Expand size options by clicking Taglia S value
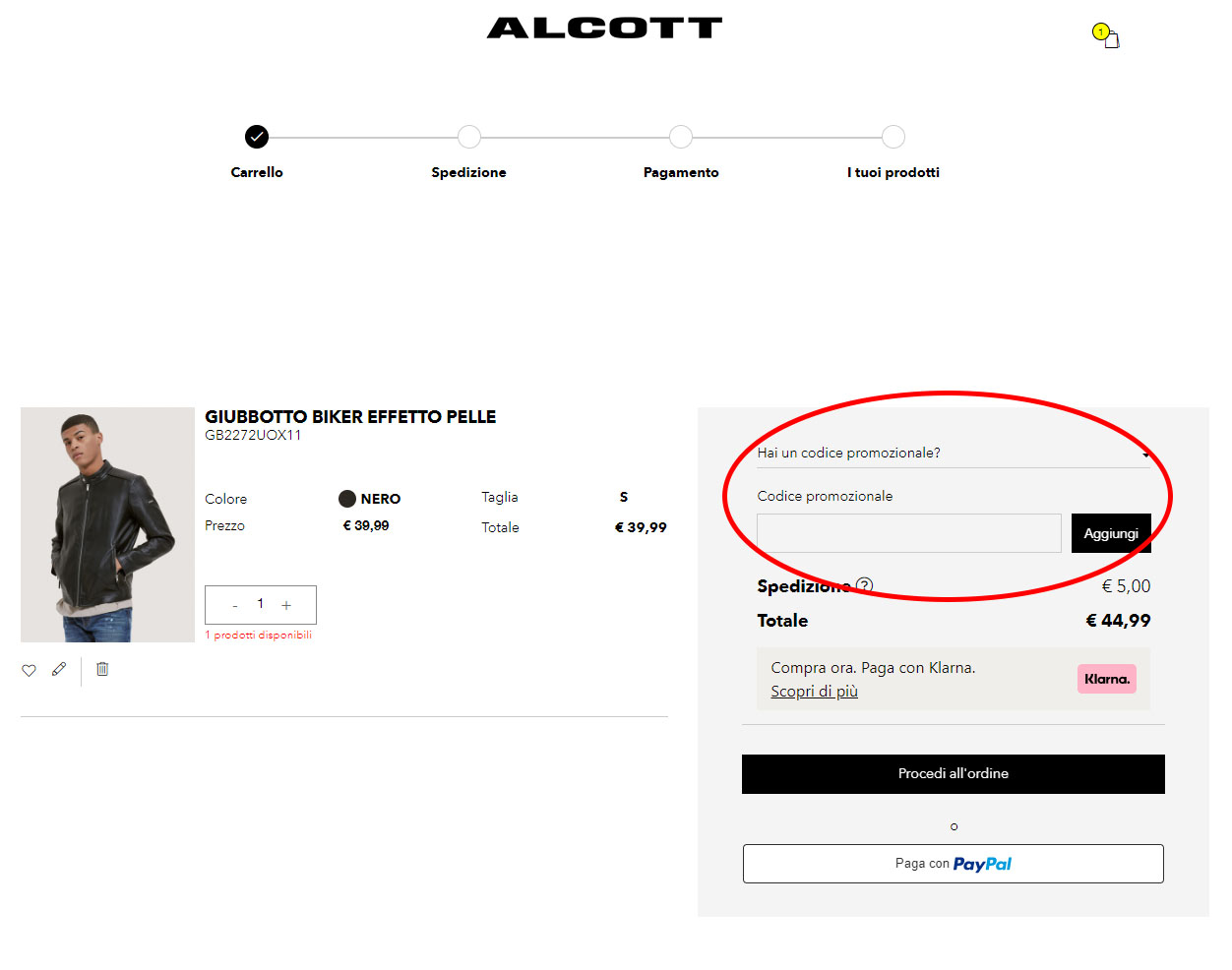 coord(623,497)
